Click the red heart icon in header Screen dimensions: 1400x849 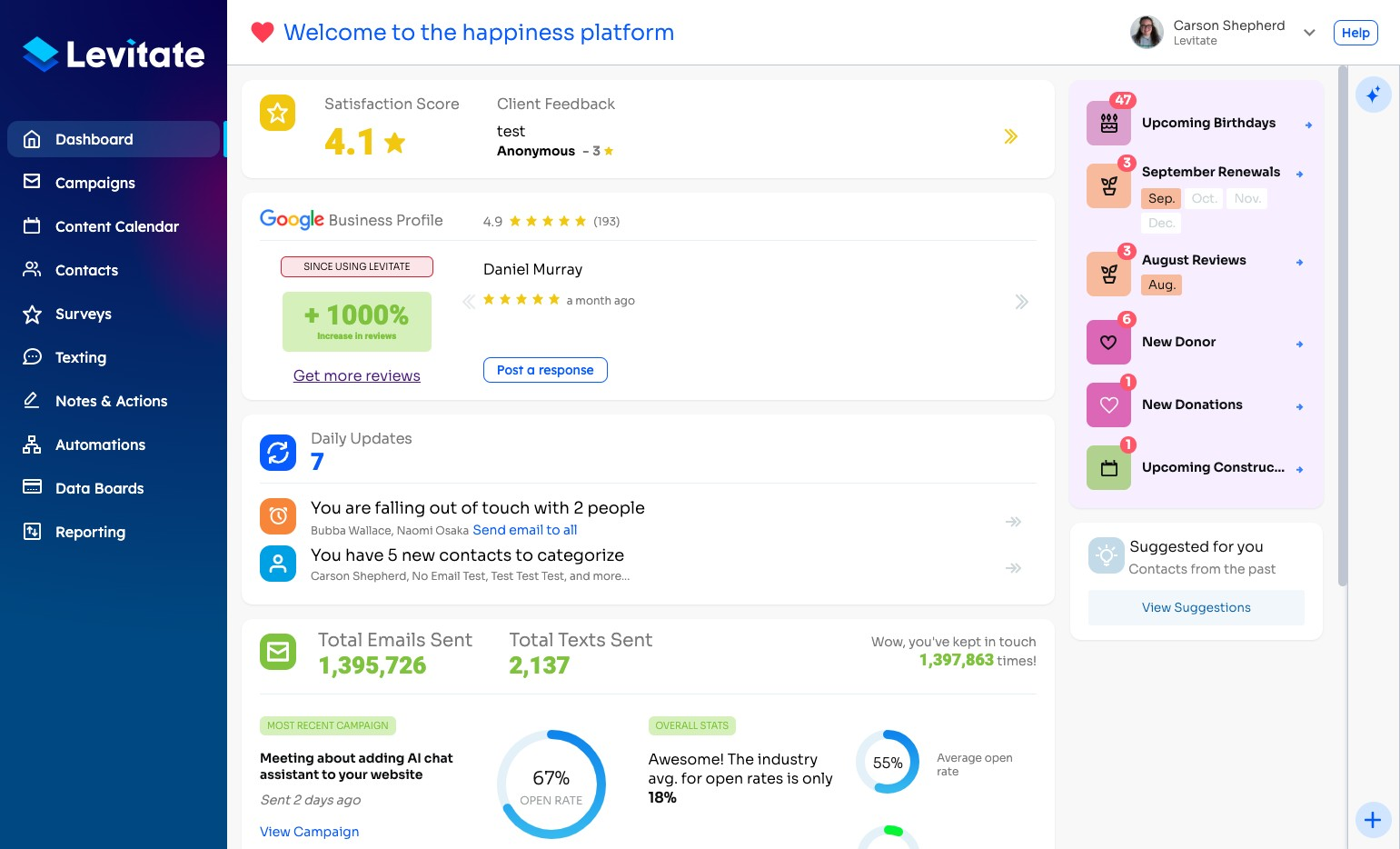263,33
